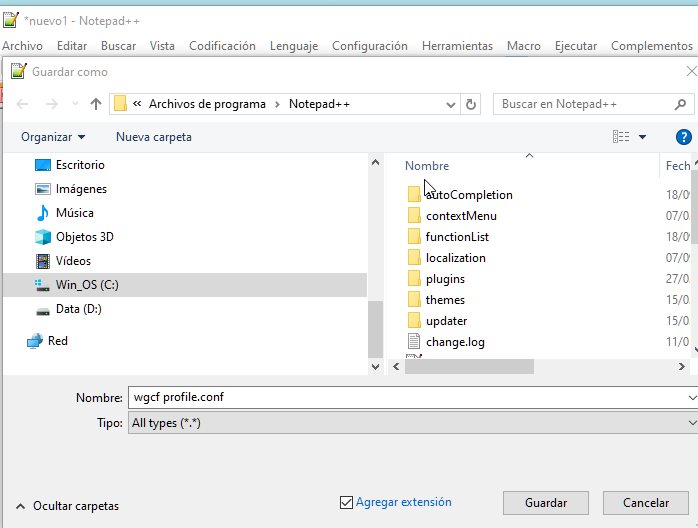Click the up-one-level arrow icon

coord(96,103)
